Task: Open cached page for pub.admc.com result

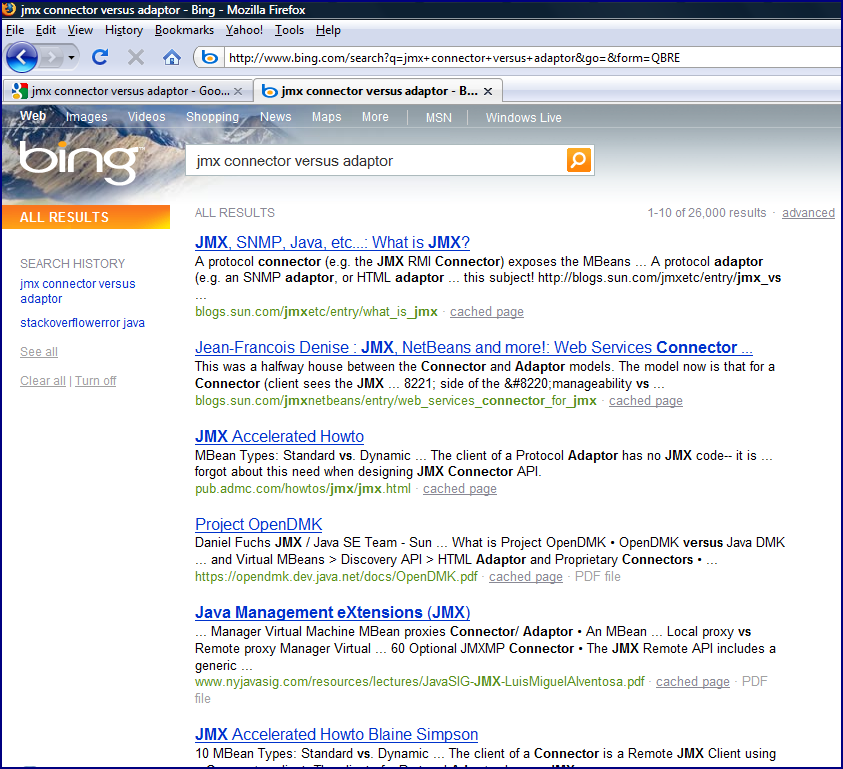Action: (x=460, y=489)
